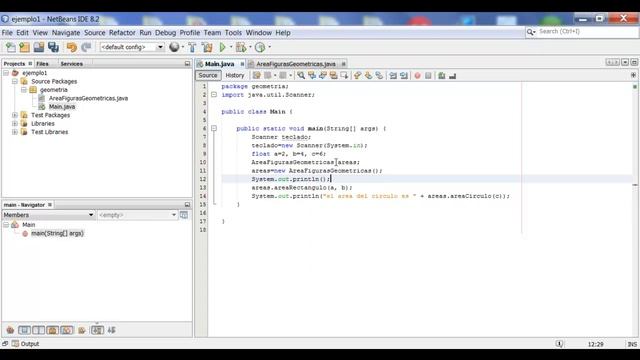640x360 pixels.
Task: Select main(String[] args) in Navigator
Action: [x=57, y=233]
